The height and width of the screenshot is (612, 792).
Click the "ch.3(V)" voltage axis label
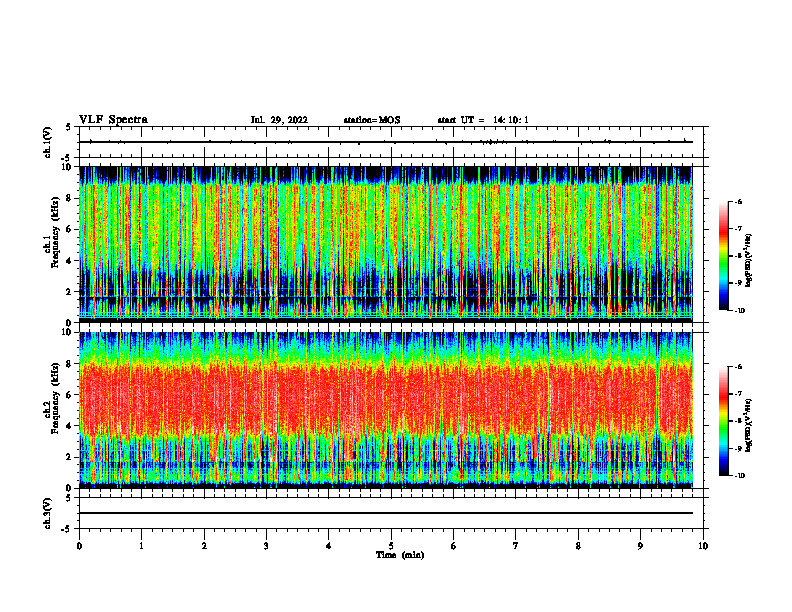[x=48, y=513]
